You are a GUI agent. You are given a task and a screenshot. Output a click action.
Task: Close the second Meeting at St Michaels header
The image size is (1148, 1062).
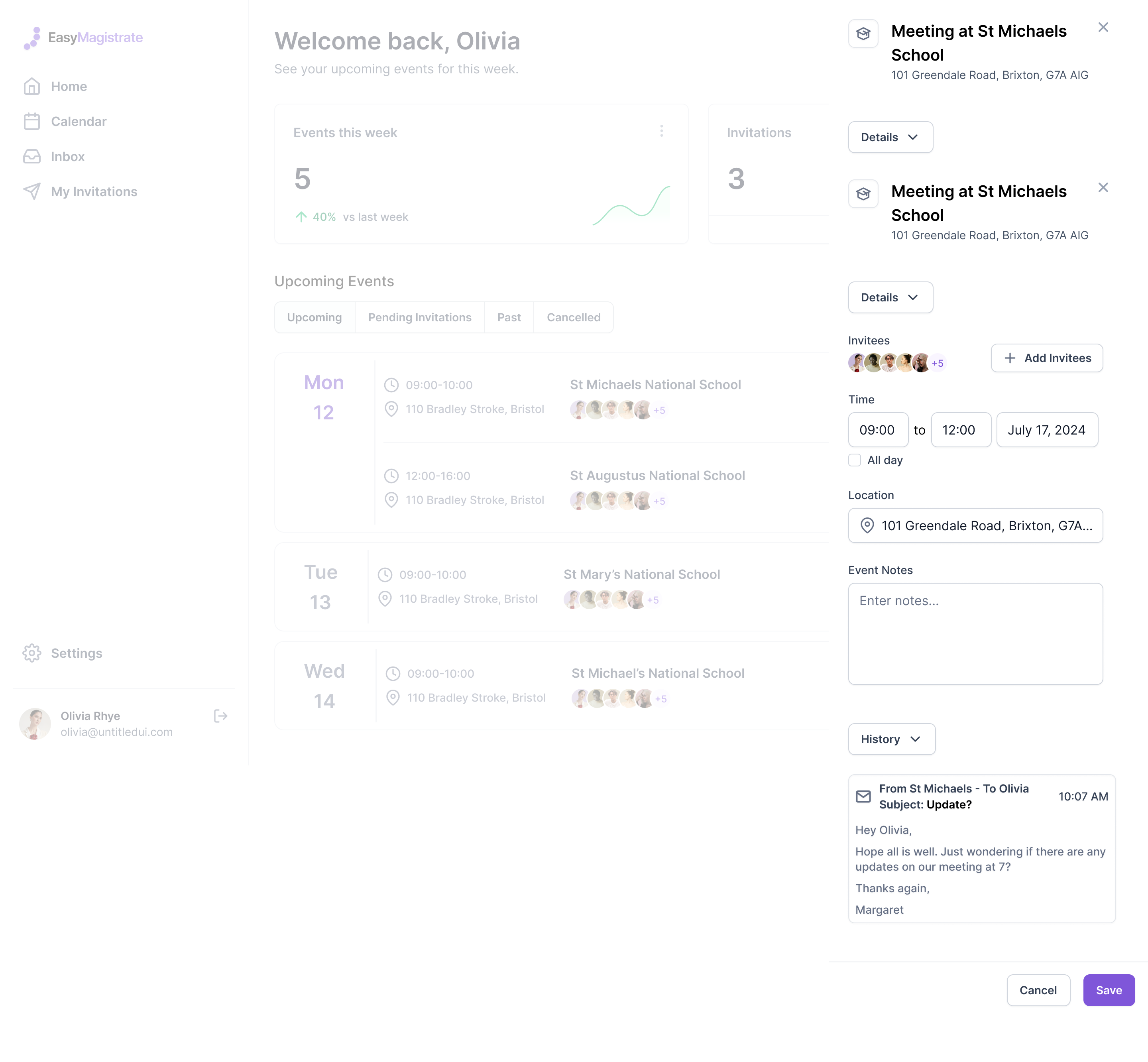click(x=1103, y=187)
